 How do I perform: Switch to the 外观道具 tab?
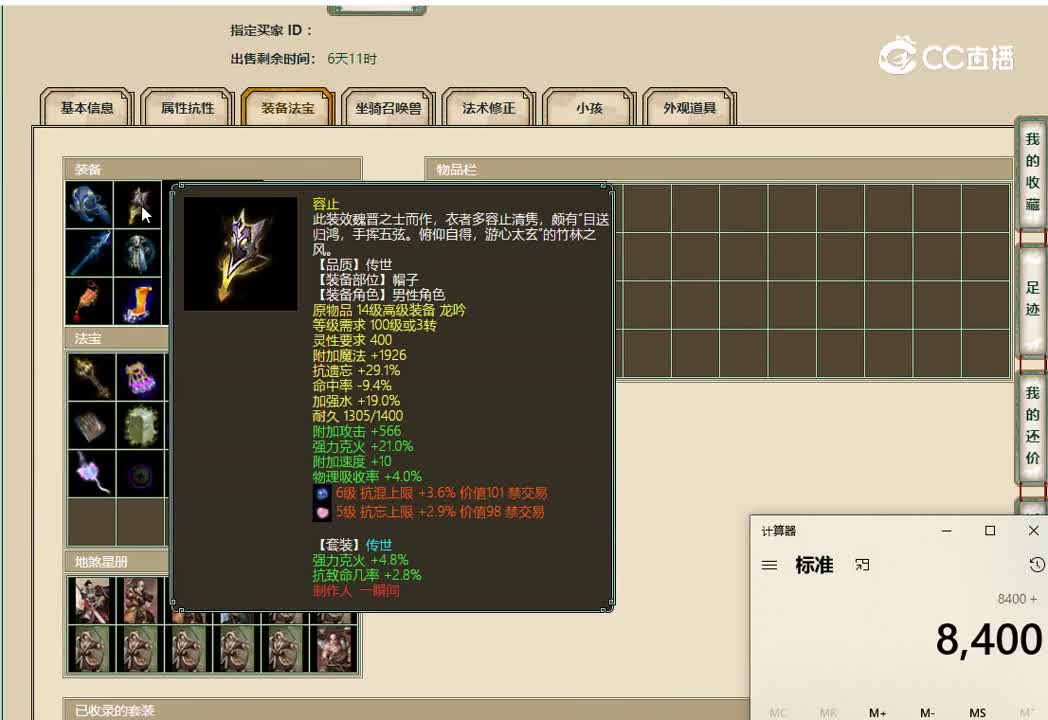click(690, 108)
